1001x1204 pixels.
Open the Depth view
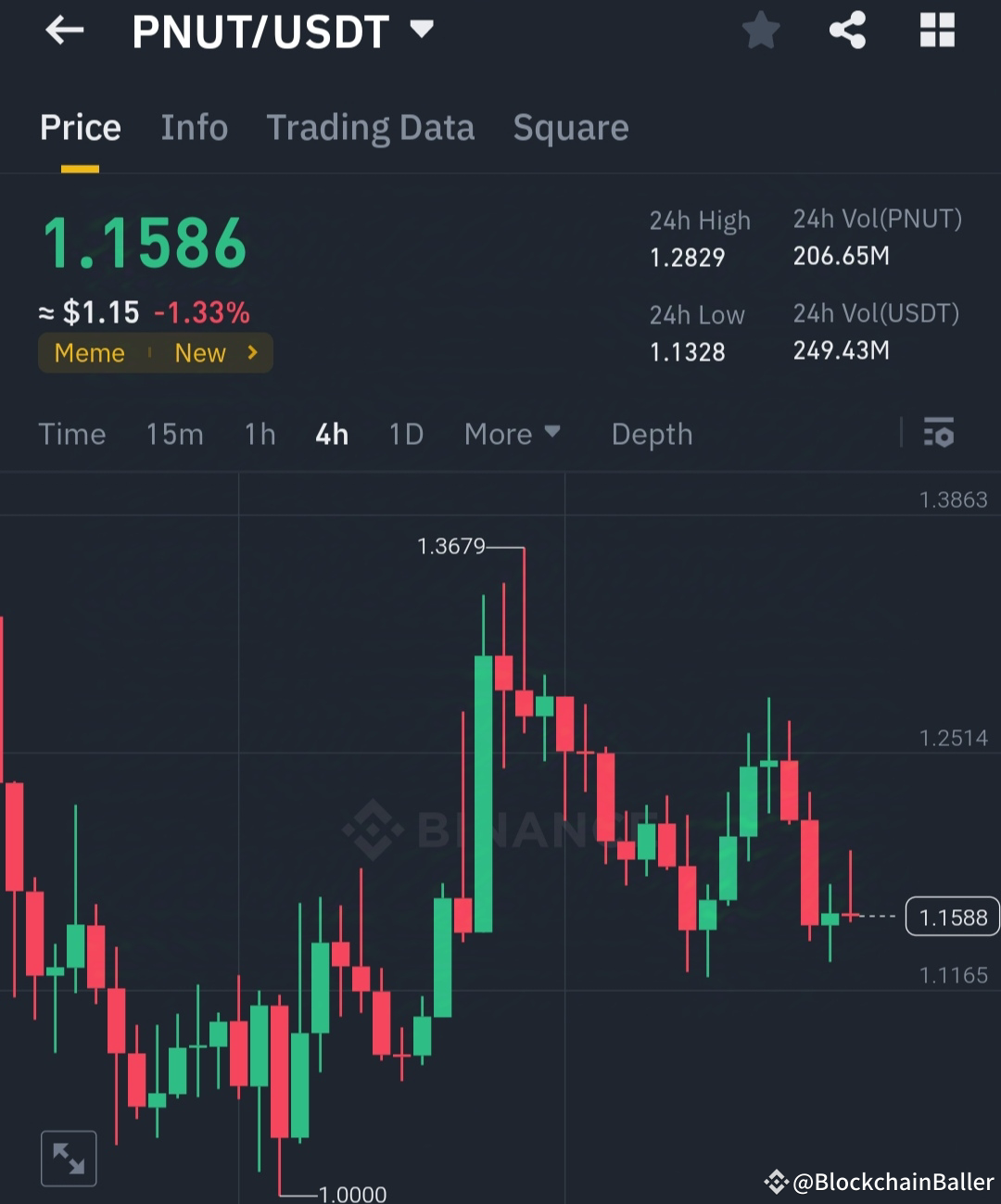652,434
